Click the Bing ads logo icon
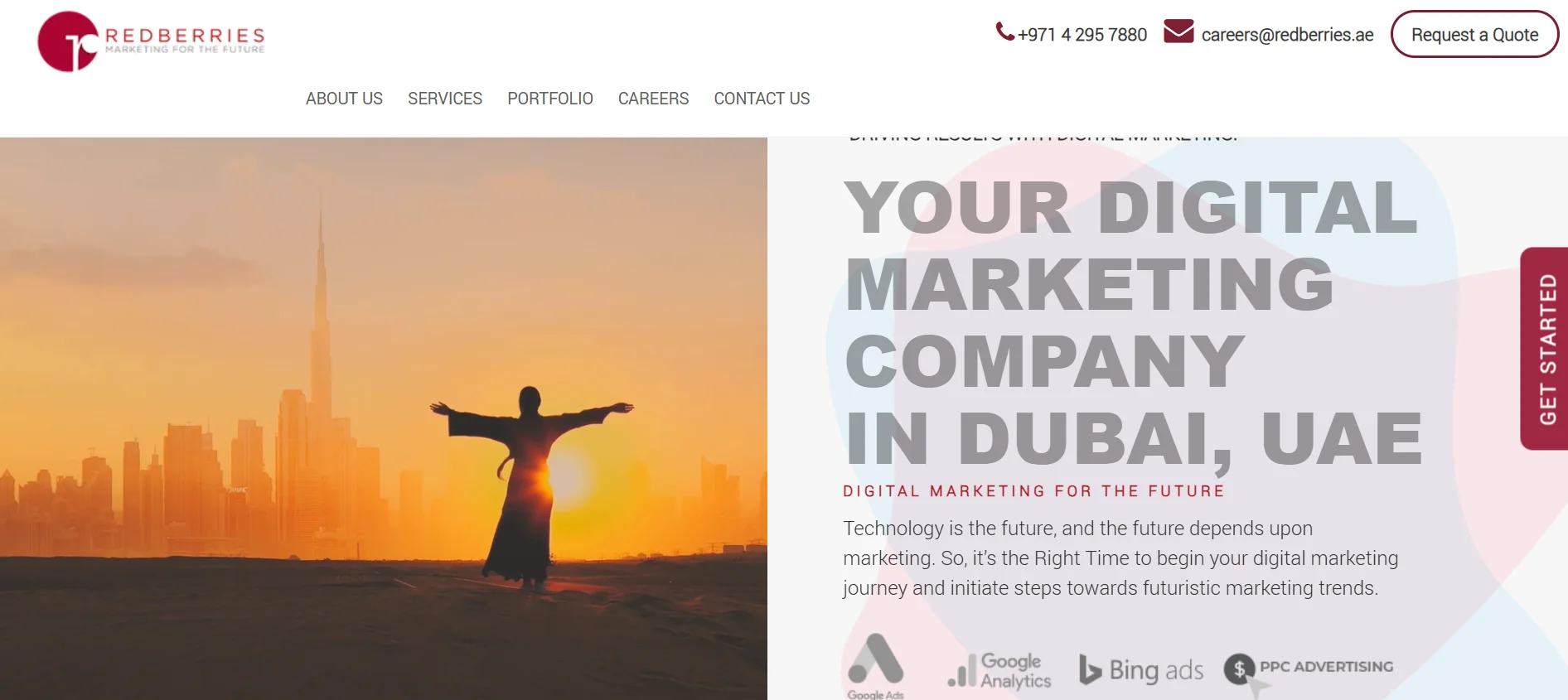1568x700 pixels. click(1090, 669)
